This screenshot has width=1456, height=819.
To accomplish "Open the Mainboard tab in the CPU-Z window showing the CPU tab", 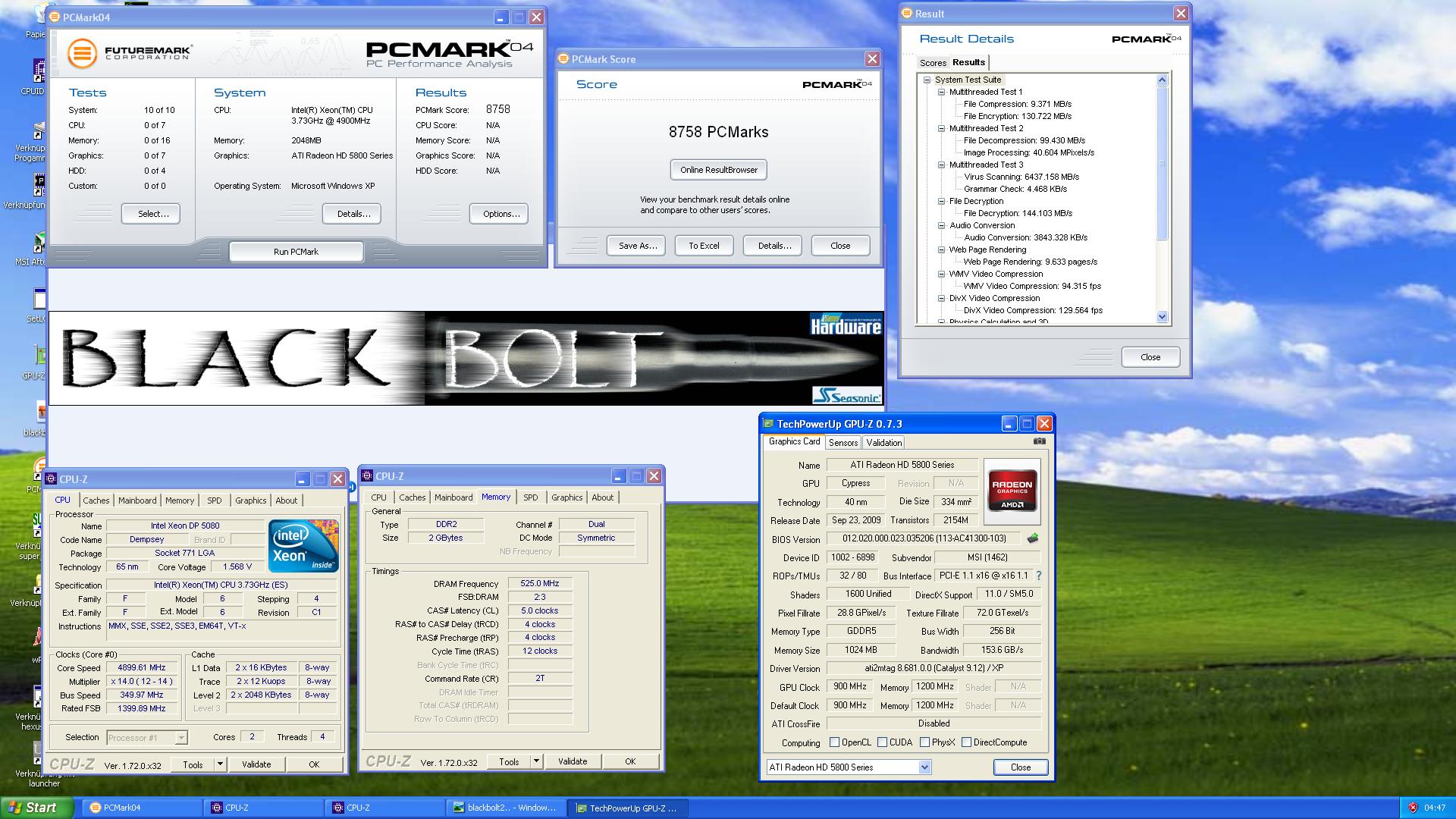I will pyautogui.click(x=137, y=500).
